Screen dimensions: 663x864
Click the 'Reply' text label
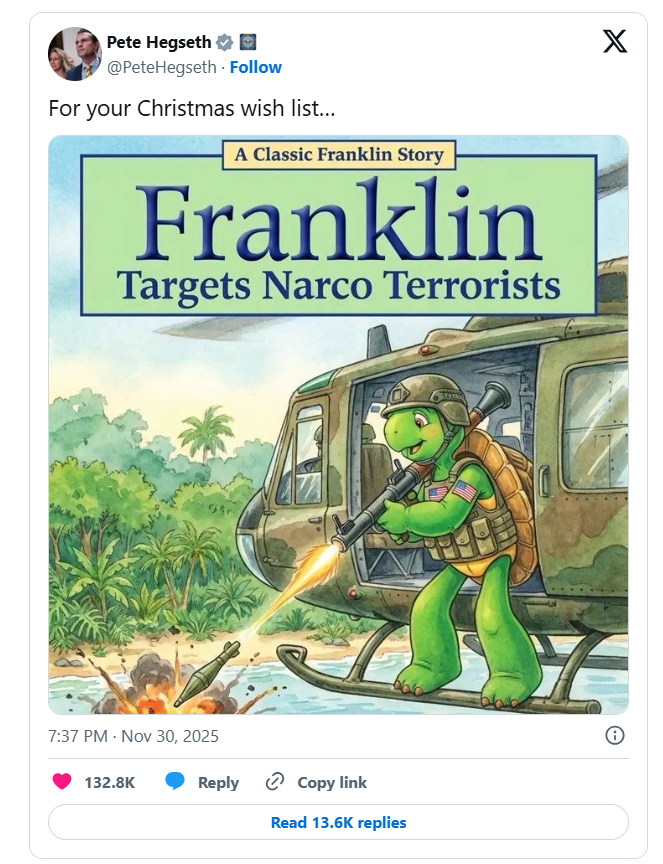(218, 783)
